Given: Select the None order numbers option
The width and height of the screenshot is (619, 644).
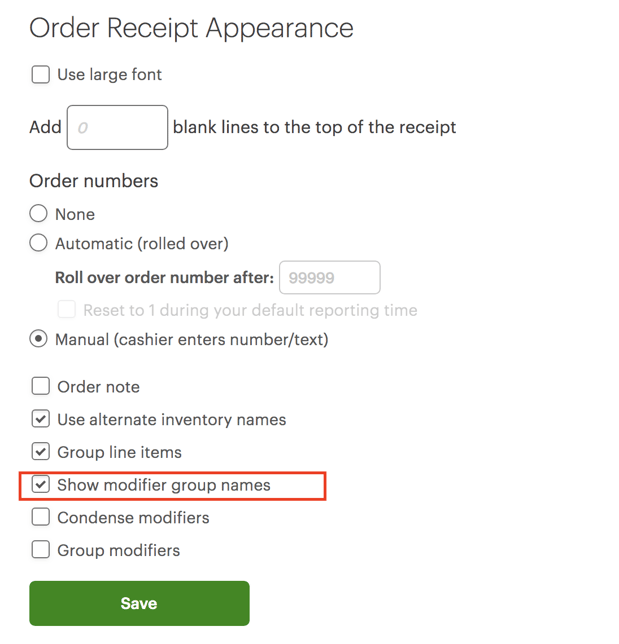Looking at the screenshot, I should point(39,214).
